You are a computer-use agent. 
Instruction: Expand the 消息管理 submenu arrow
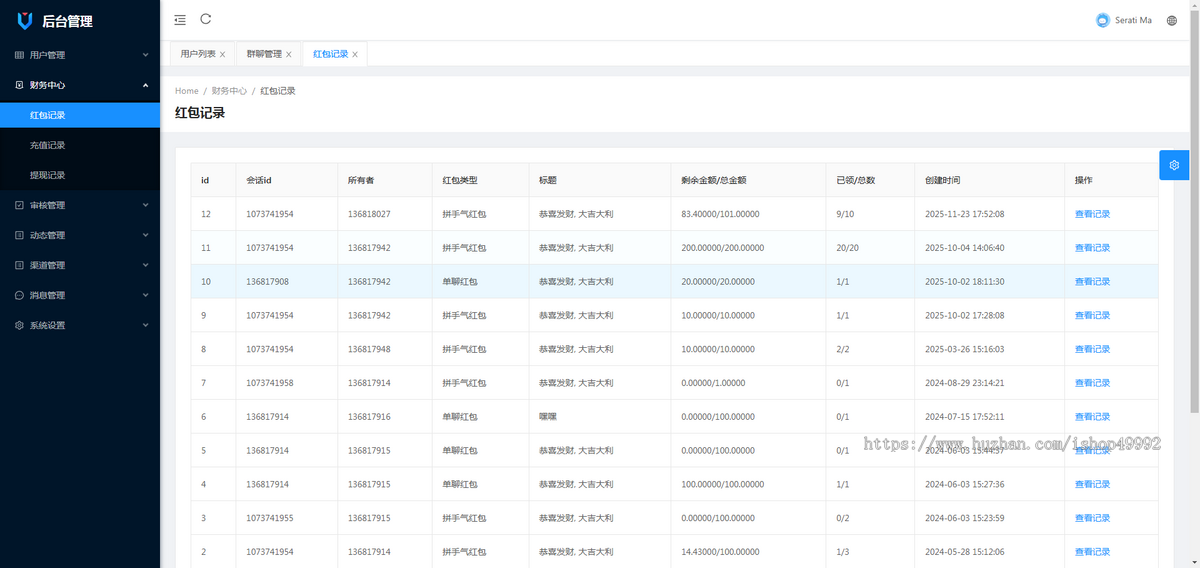(145, 295)
